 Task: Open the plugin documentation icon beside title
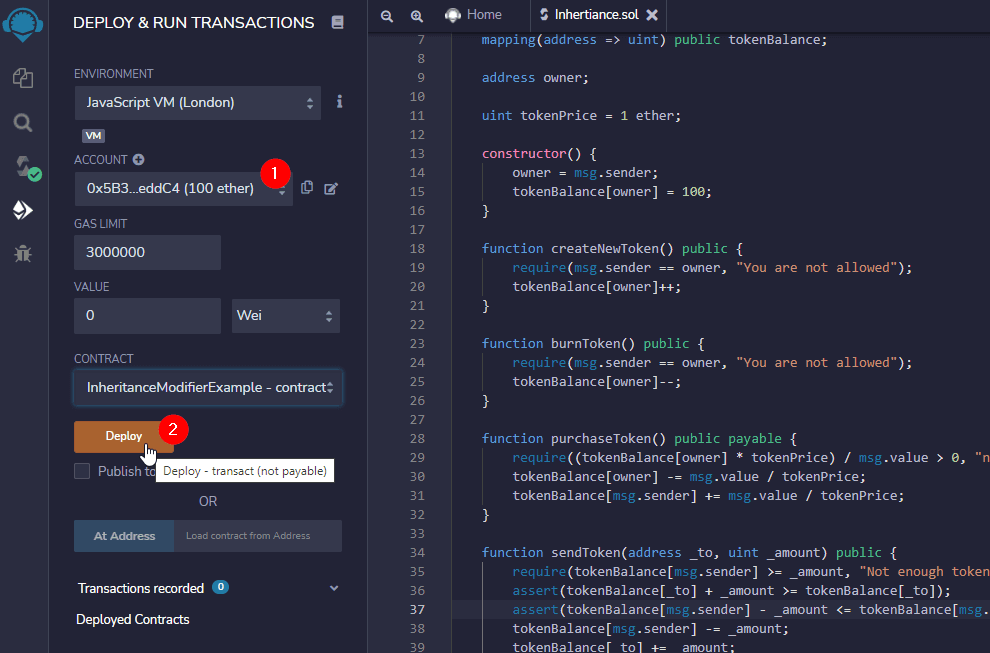pyautogui.click(x=338, y=23)
